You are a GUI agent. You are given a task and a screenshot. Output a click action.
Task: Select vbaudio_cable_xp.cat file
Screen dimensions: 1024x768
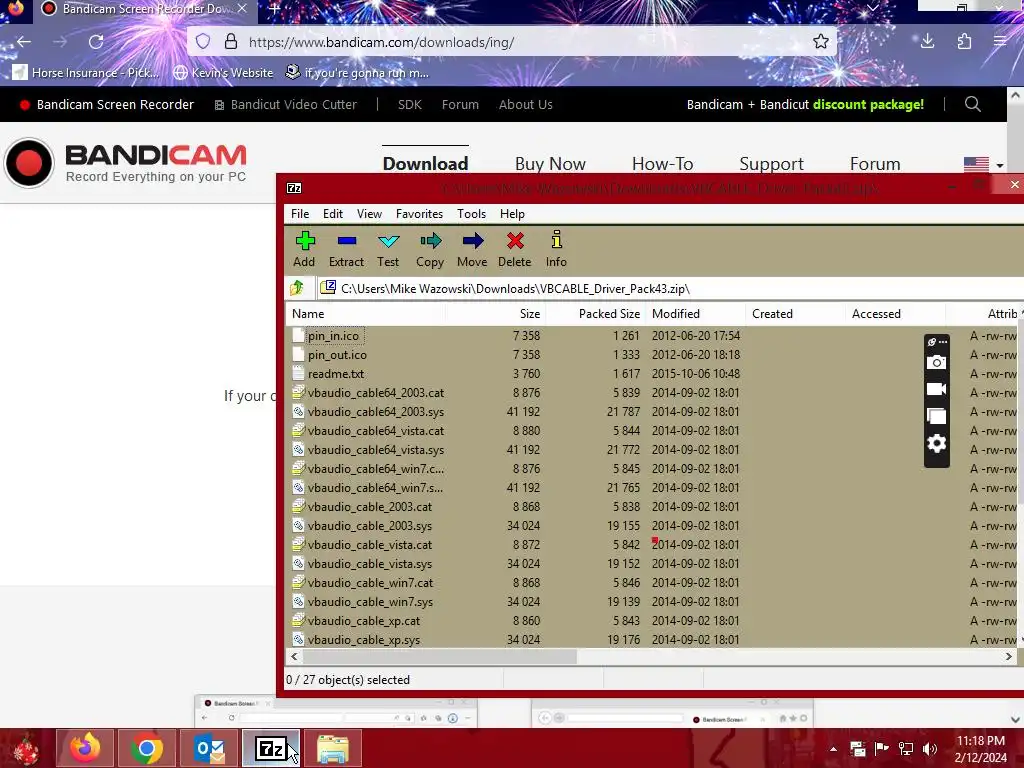coord(364,620)
